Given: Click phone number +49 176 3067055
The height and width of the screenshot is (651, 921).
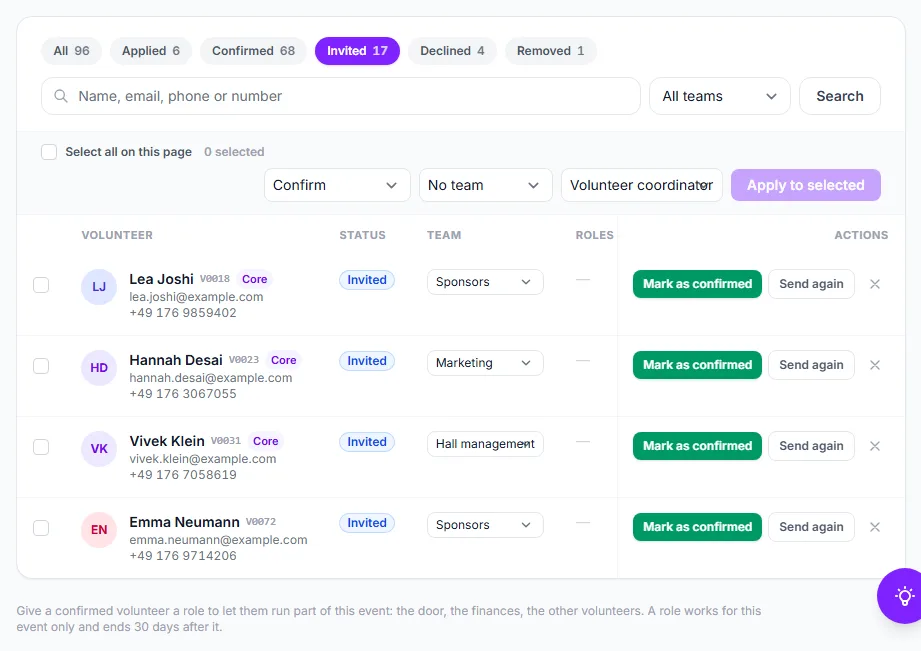Looking at the screenshot, I should click(183, 394).
